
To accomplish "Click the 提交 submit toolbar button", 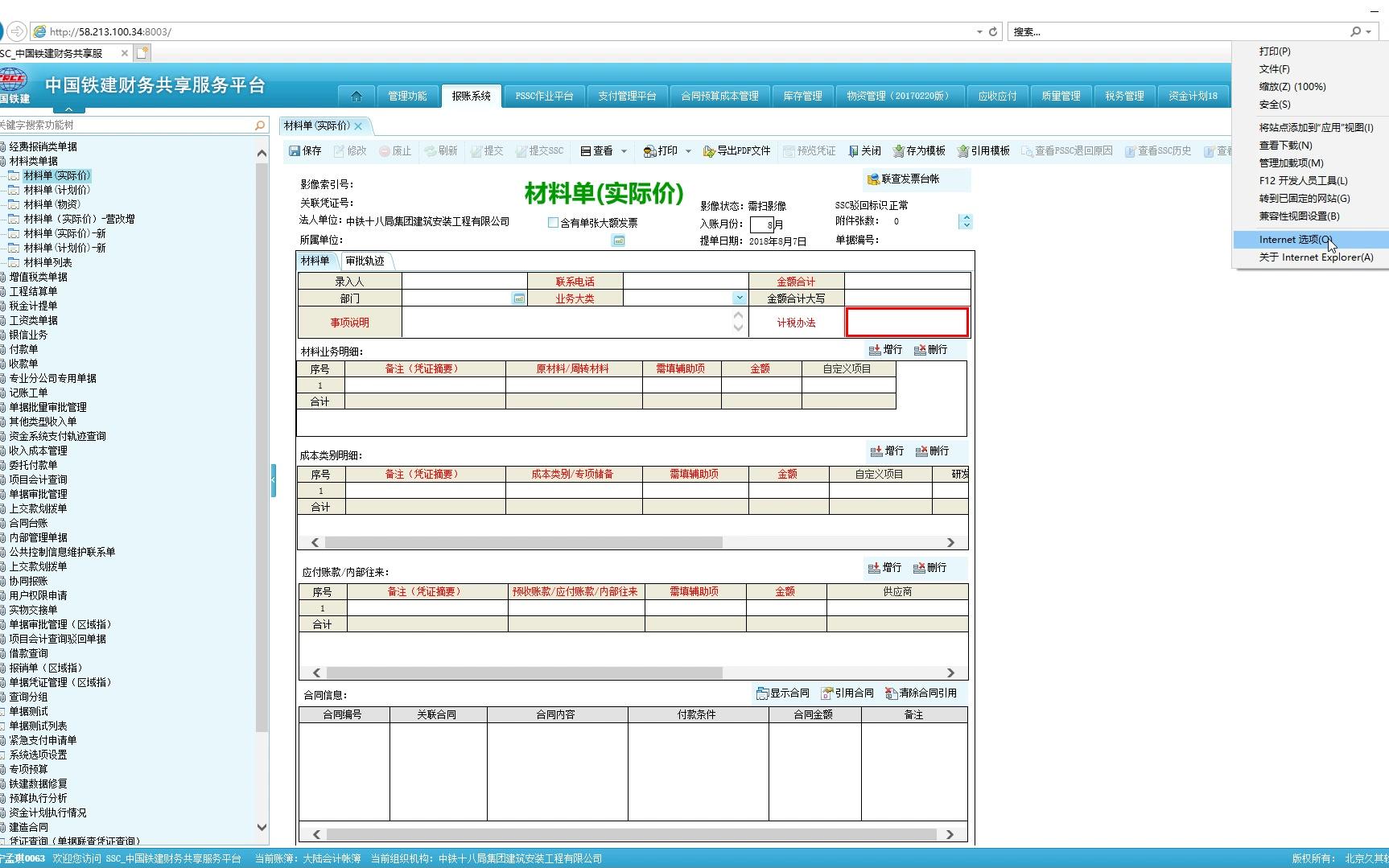I will point(487,150).
